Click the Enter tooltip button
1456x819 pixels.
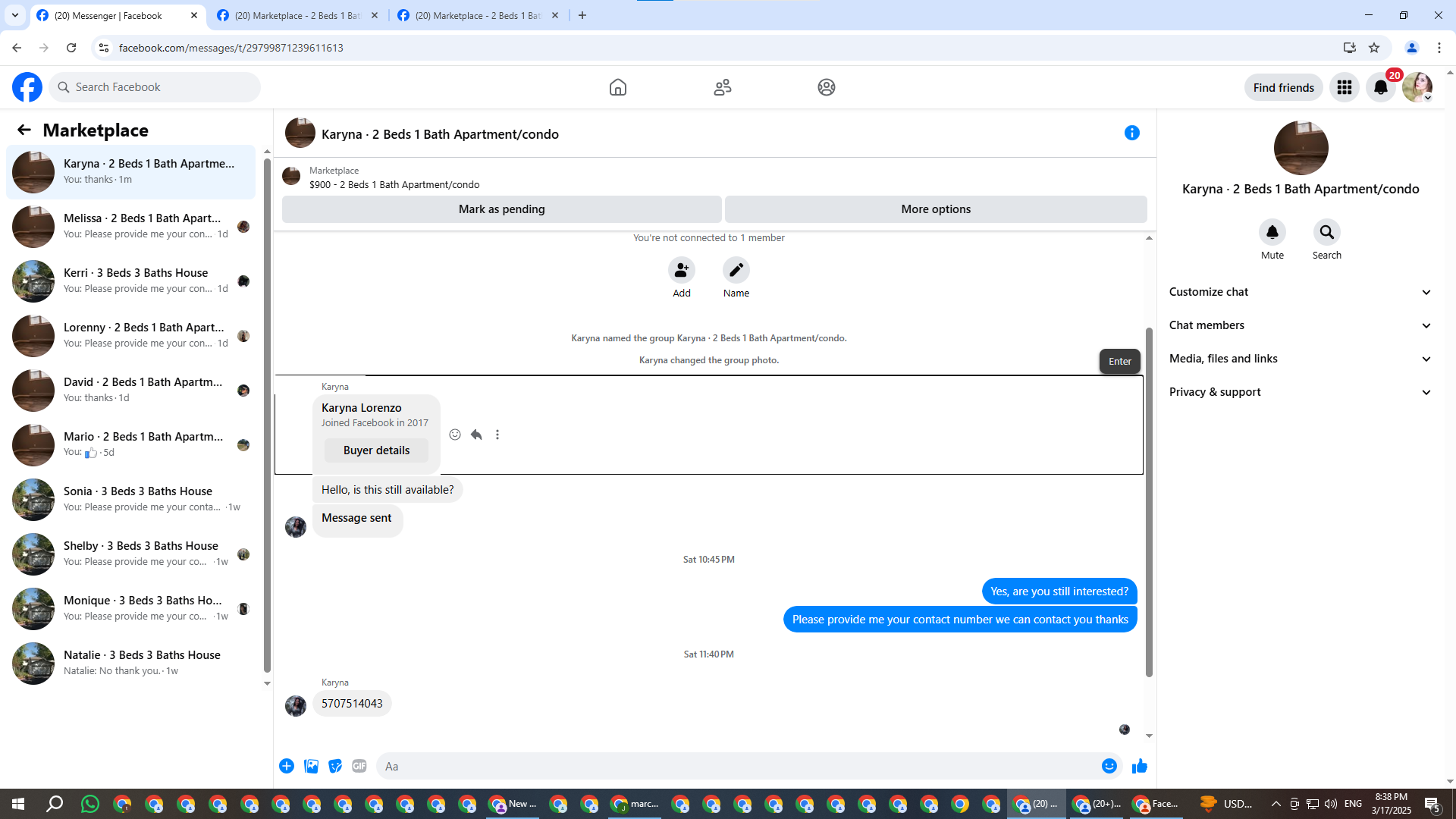(1119, 362)
